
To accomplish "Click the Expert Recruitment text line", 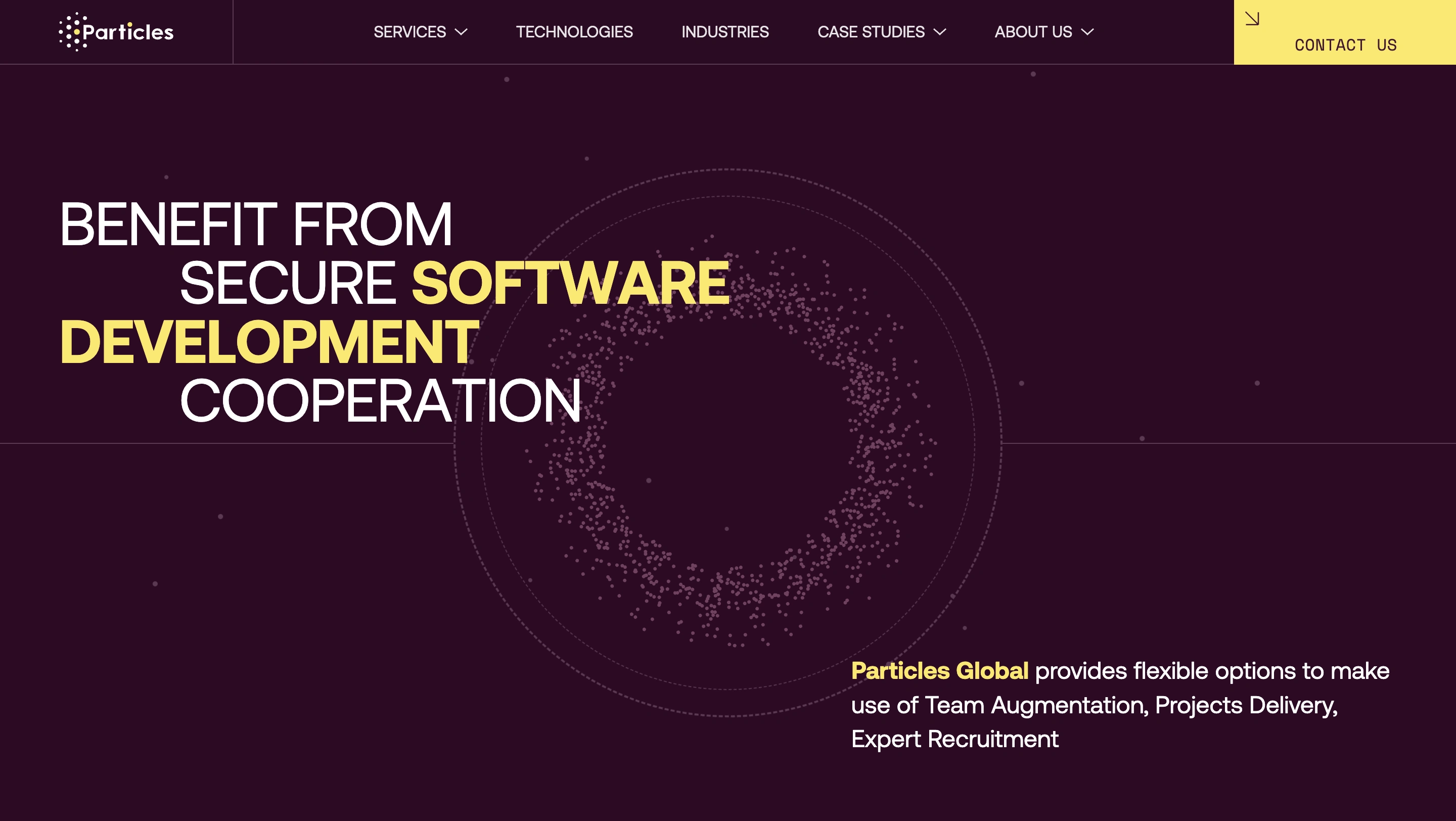I will coord(954,739).
